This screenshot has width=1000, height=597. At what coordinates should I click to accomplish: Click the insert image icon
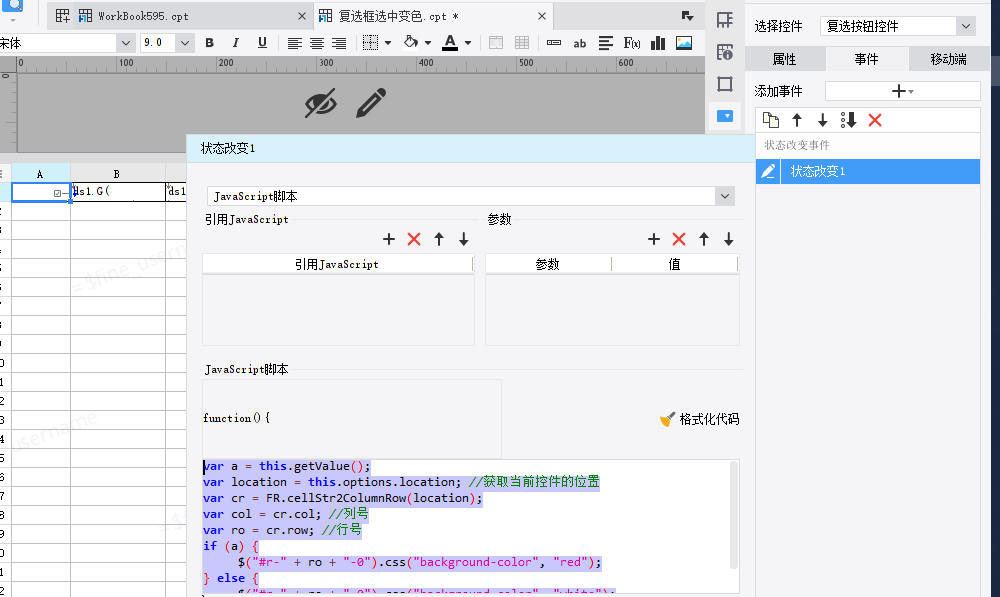coord(684,43)
